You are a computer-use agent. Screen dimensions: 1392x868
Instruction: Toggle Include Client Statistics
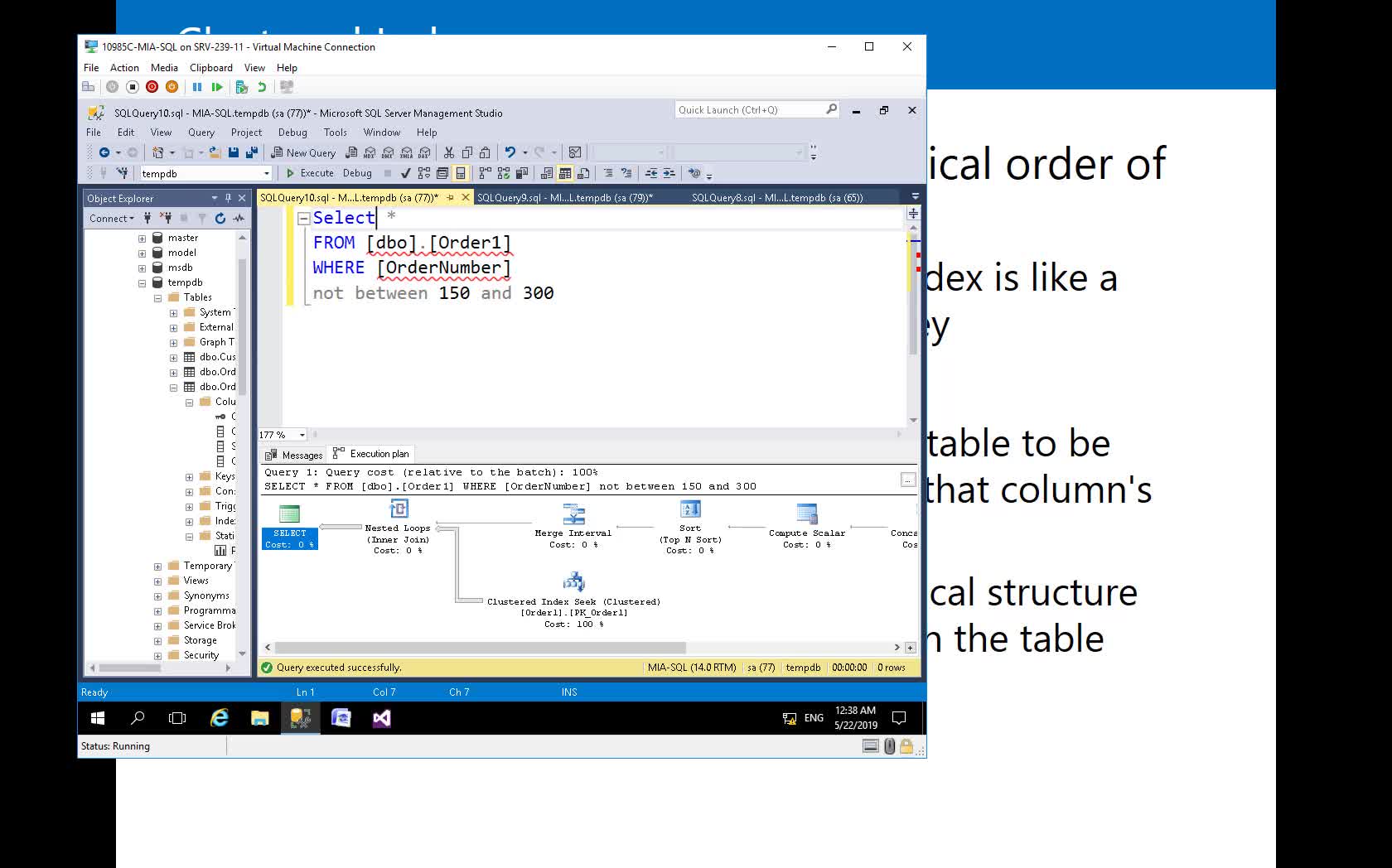pyautogui.click(x=522, y=173)
